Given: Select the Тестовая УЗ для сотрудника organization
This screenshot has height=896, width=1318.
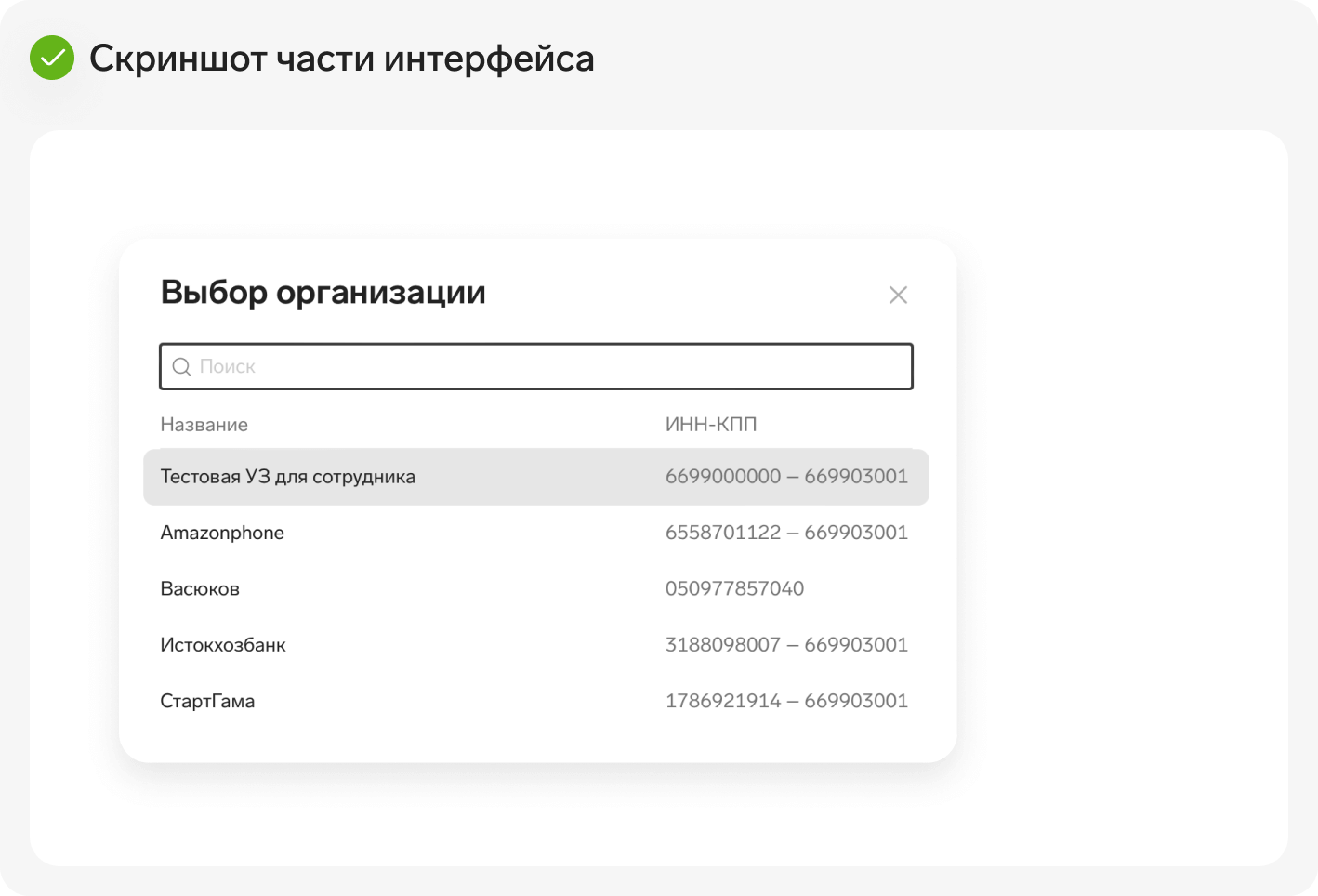Looking at the screenshot, I should pyautogui.click(x=536, y=477).
